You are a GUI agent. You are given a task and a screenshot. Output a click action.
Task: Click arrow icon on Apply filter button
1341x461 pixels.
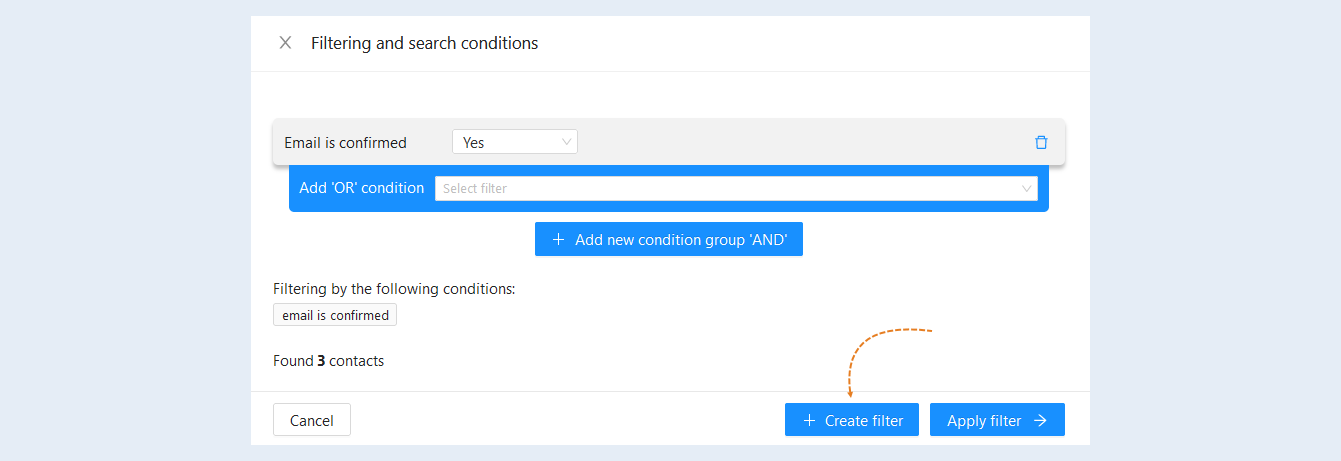(1040, 421)
